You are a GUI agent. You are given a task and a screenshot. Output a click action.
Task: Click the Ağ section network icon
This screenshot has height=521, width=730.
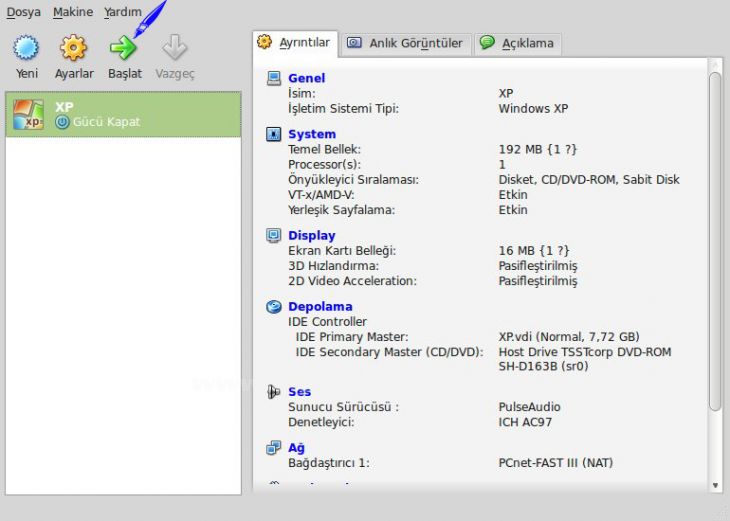(274, 447)
